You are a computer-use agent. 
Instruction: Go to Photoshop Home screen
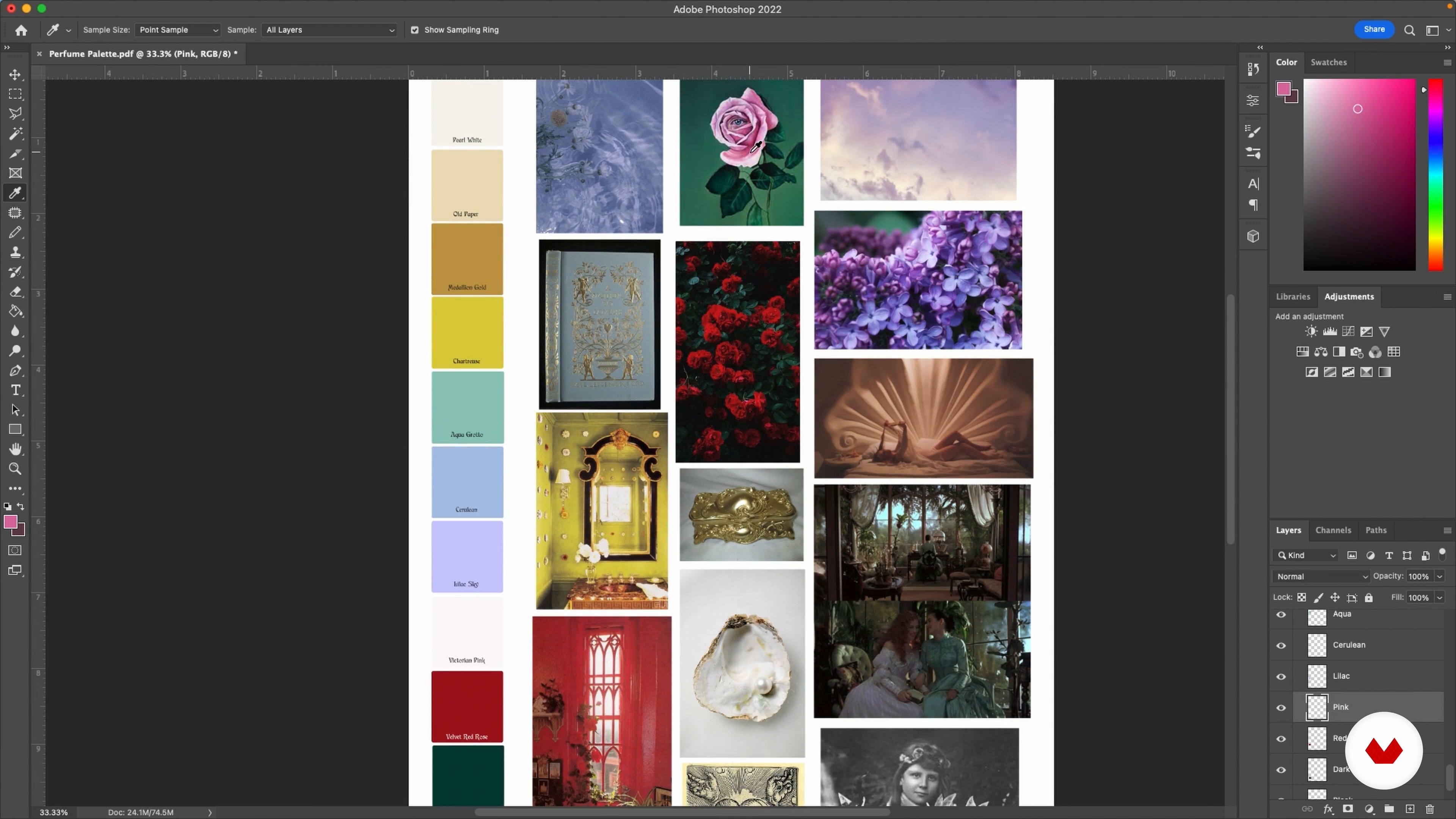pyautogui.click(x=22, y=30)
